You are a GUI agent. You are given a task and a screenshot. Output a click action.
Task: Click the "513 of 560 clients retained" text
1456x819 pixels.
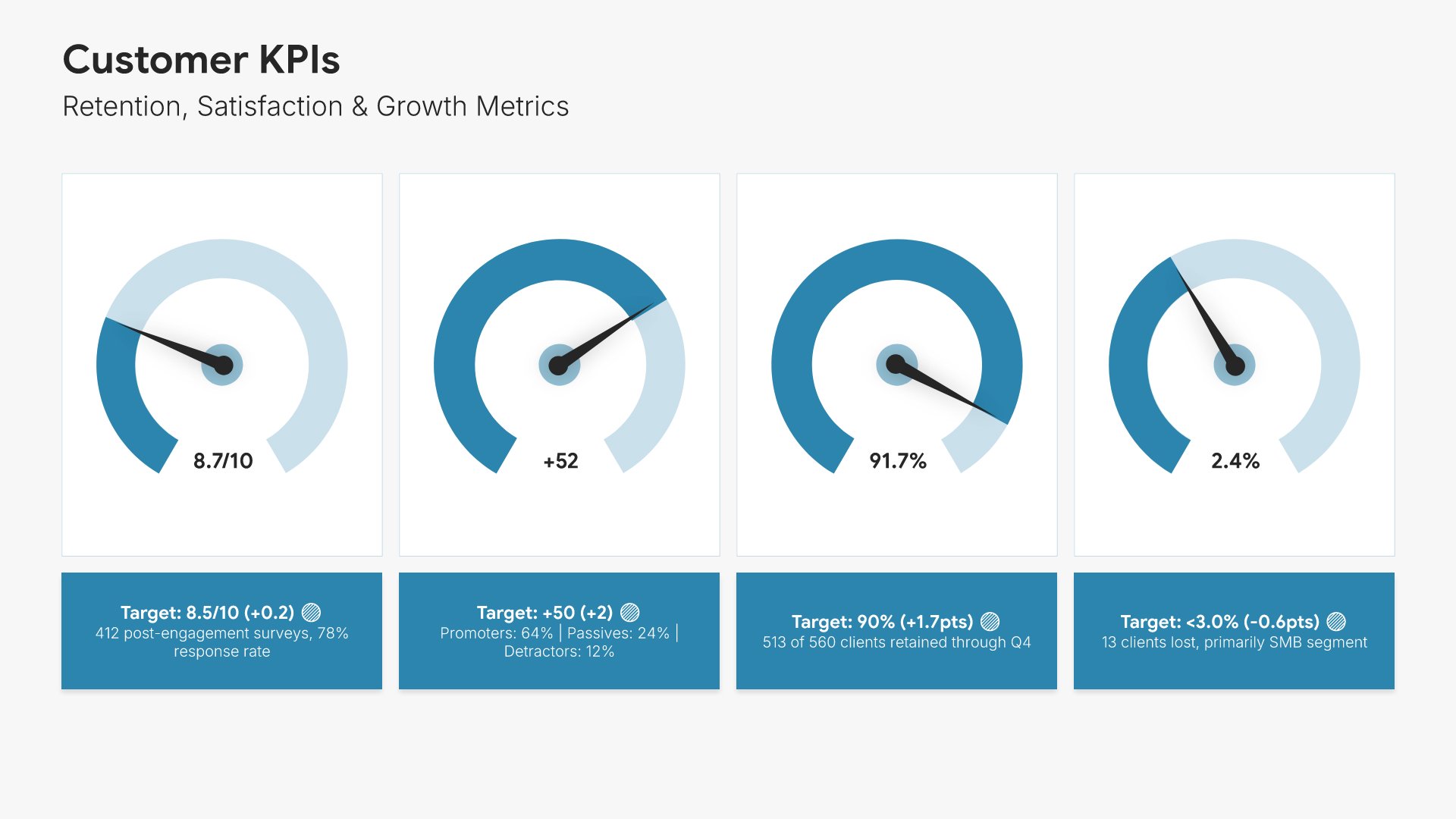click(x=896, y=642)
